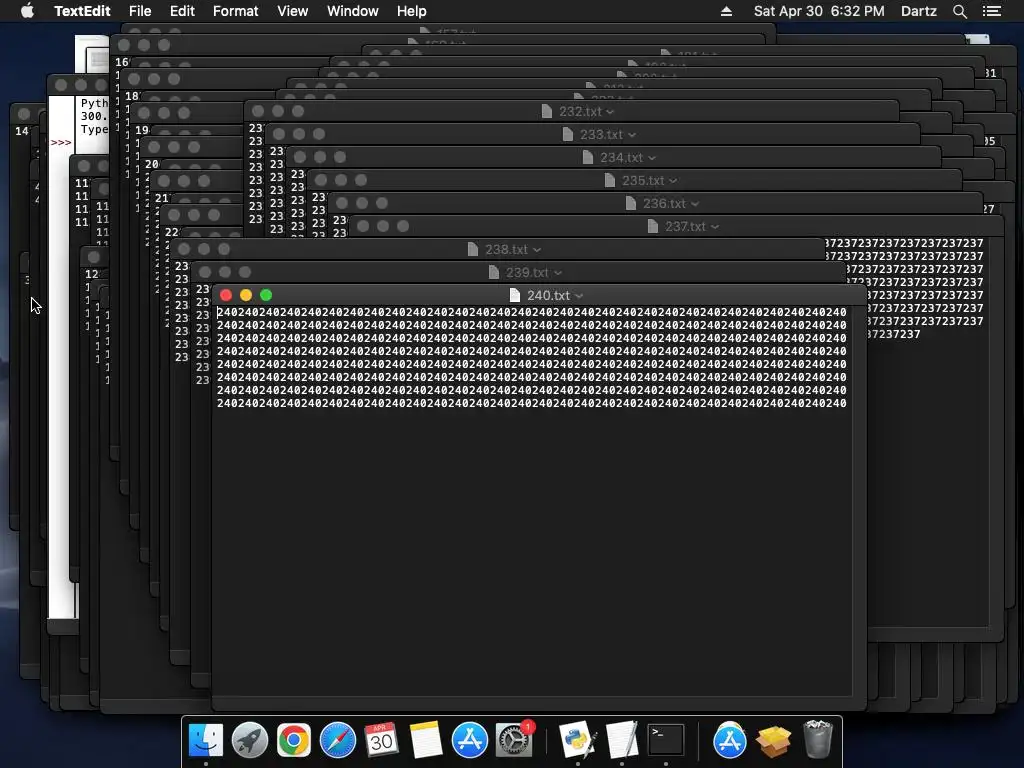Open Calendar from the Dock
This screenshot has height=768, width=1024.
tap(381, 740)
